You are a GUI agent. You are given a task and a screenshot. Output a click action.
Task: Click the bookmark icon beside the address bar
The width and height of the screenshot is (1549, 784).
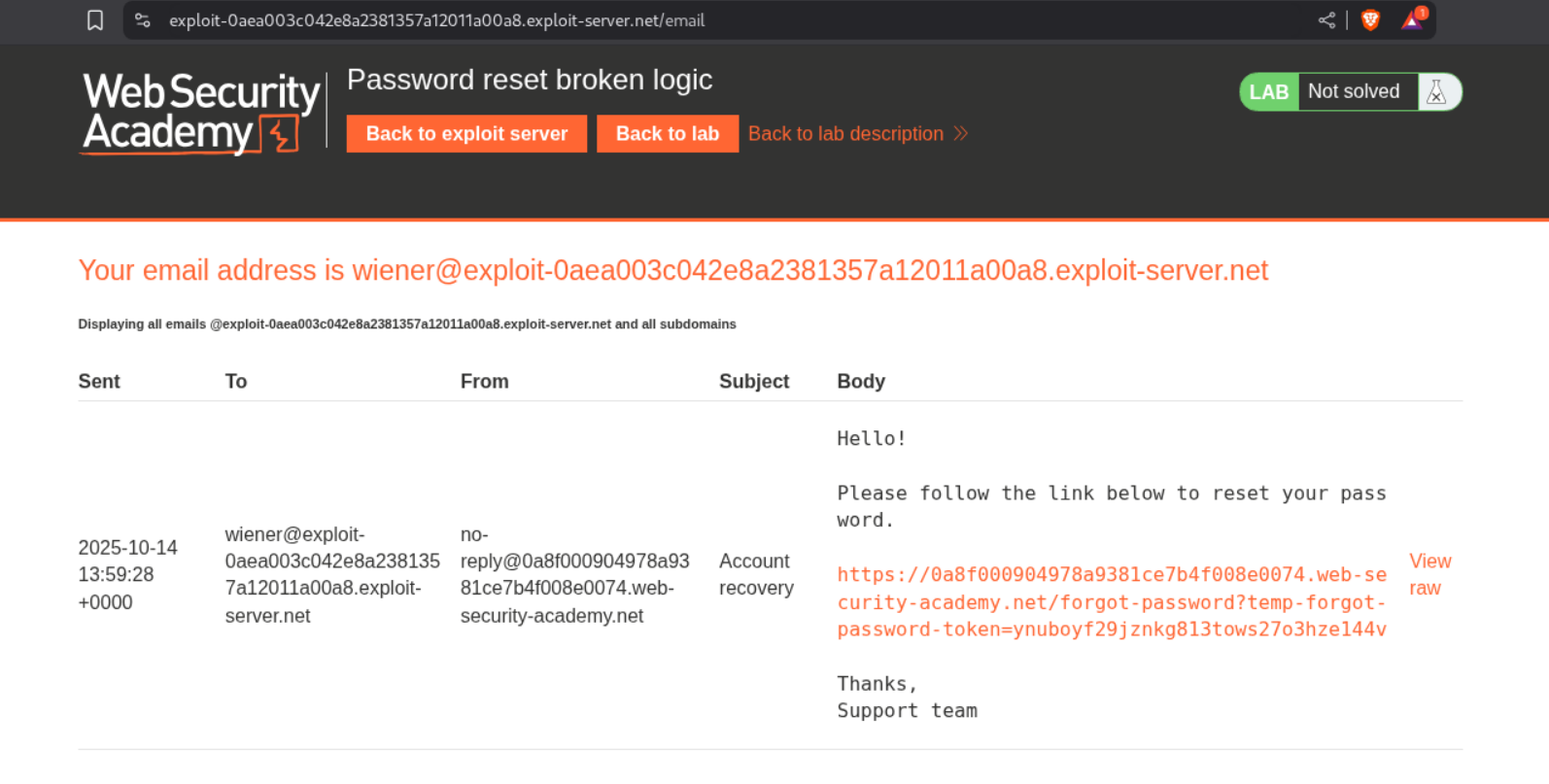coord(95,20)
